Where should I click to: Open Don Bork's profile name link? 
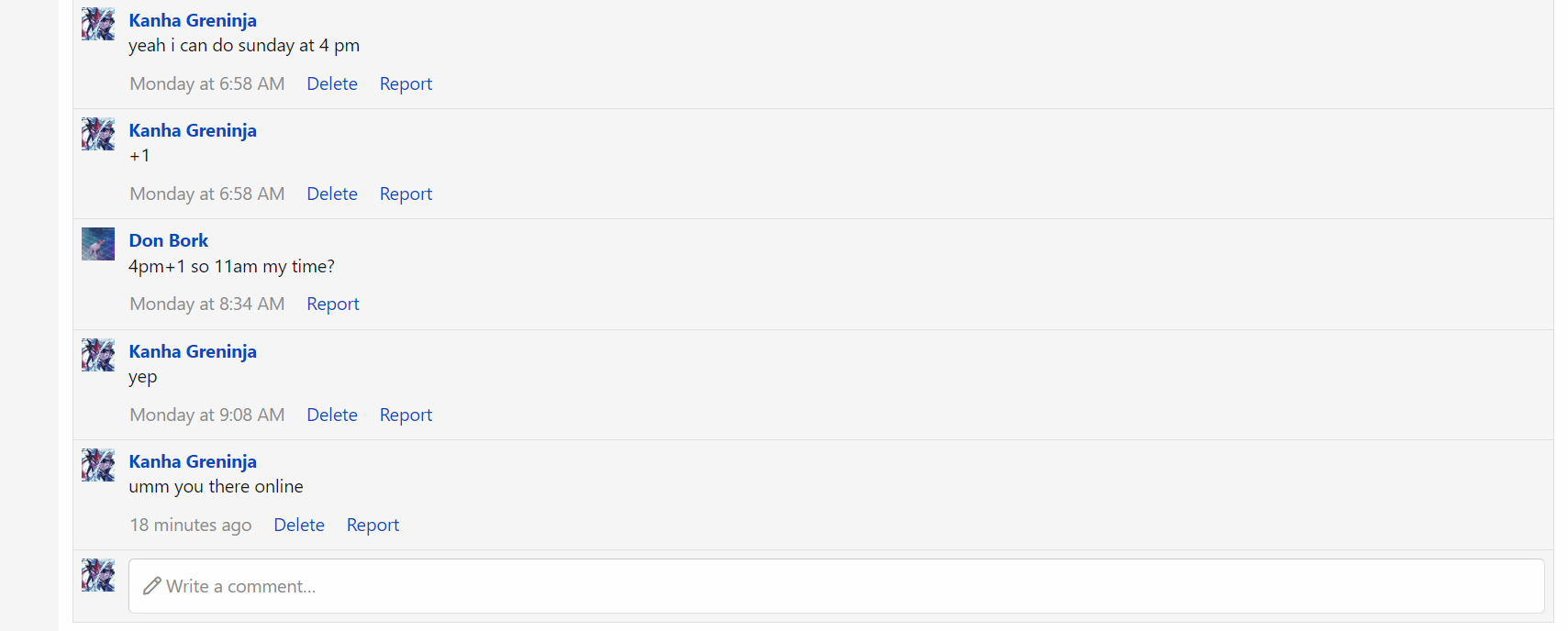(x=169, y=240)
